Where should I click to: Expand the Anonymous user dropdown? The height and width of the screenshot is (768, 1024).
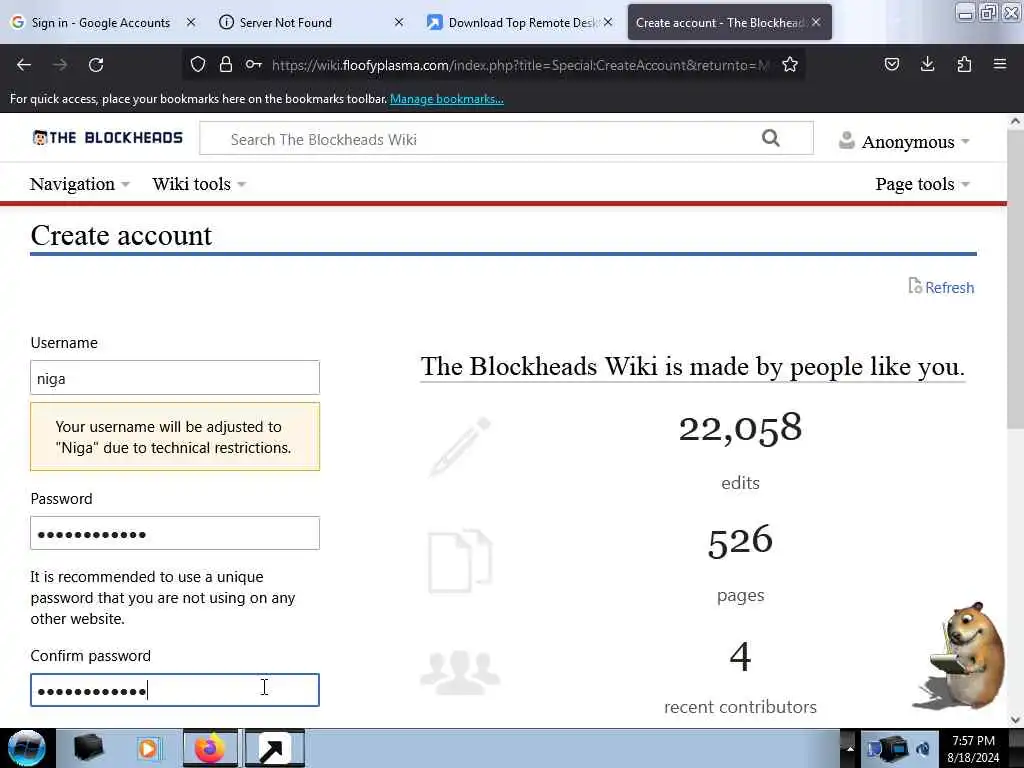[x=904, y=142]
